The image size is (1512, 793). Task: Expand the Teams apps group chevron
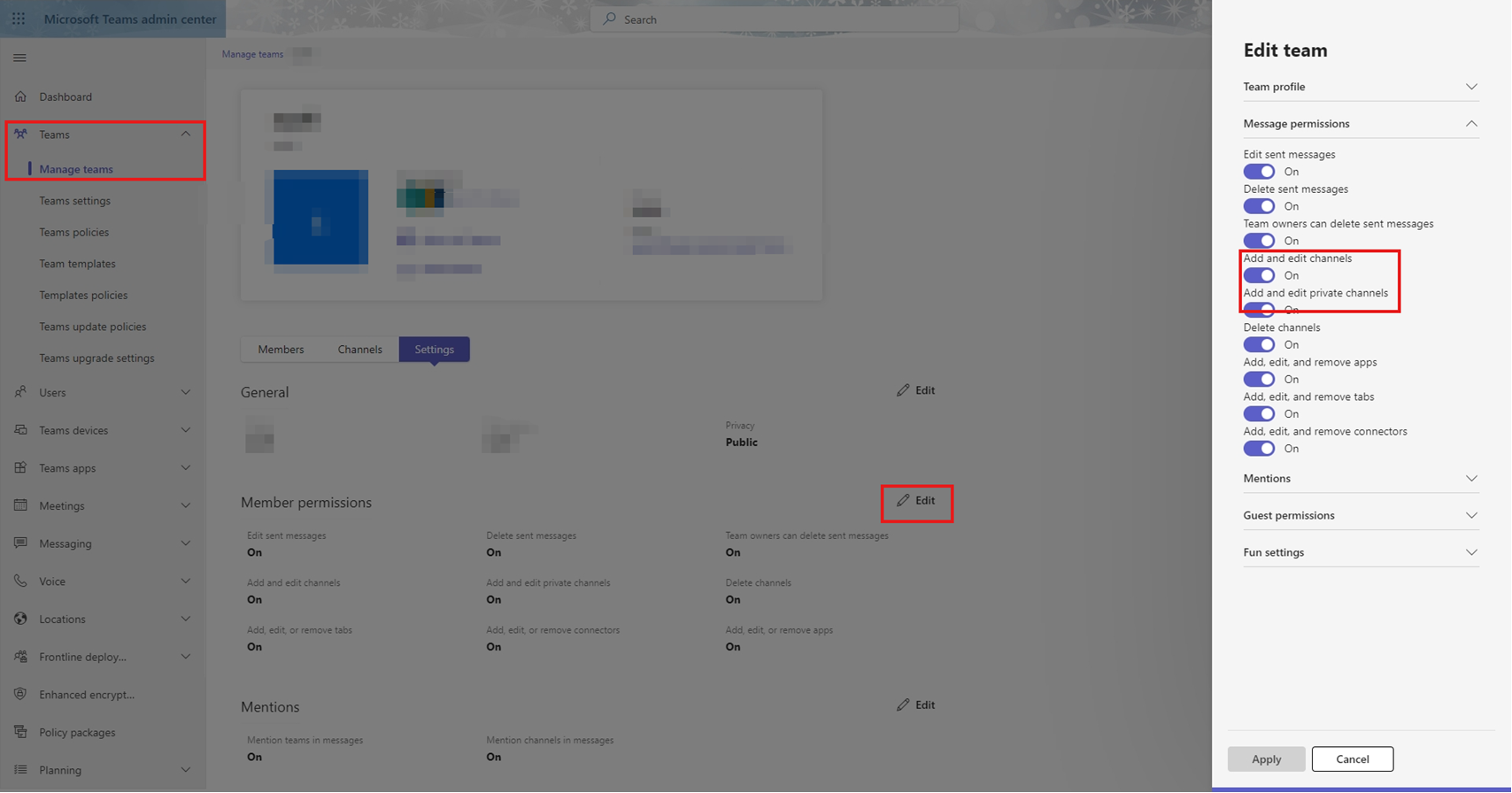186,468
